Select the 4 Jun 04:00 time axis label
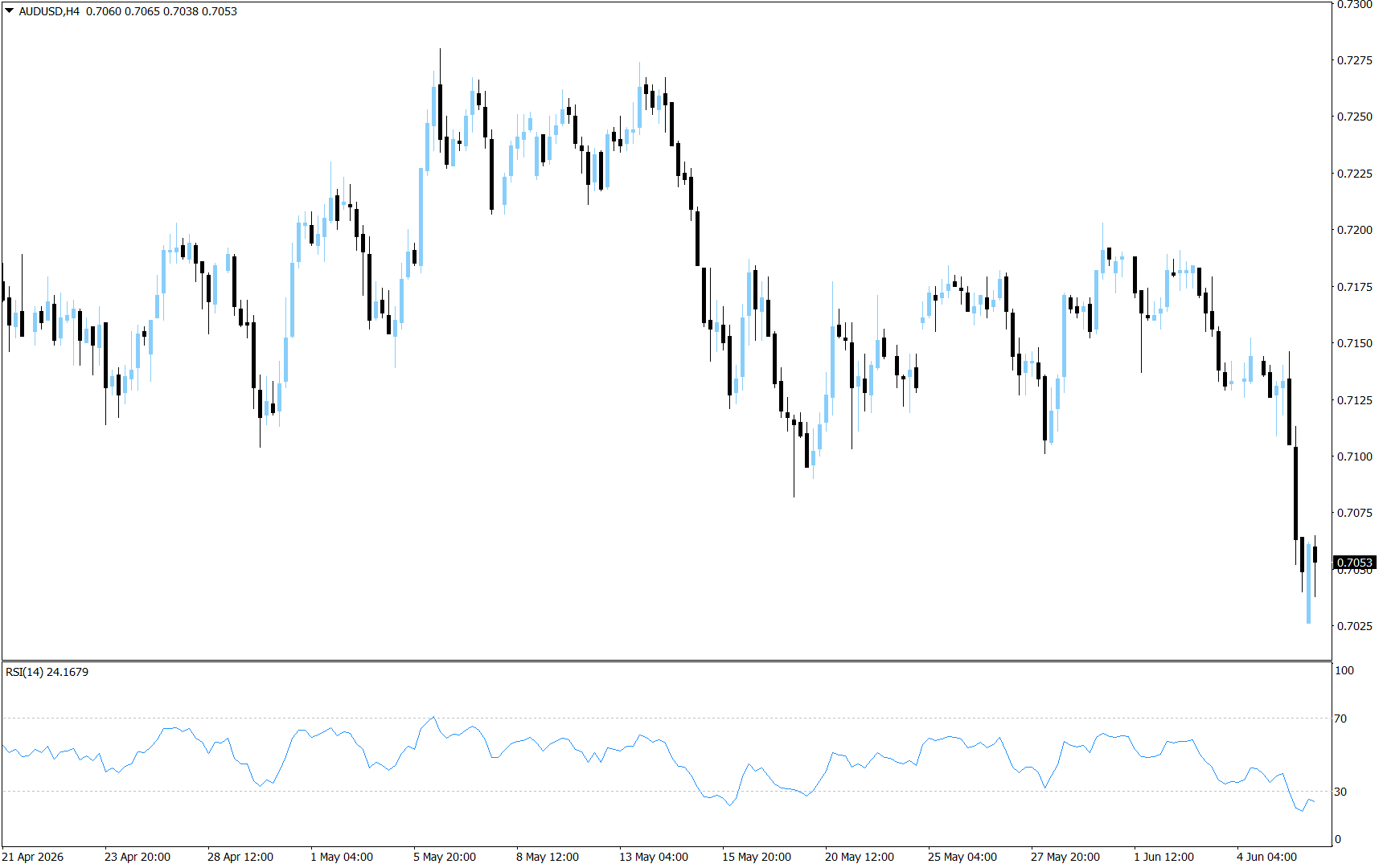Image resolution: width=1383 pixels, height=868 pixels. (x=1267, y=857)
